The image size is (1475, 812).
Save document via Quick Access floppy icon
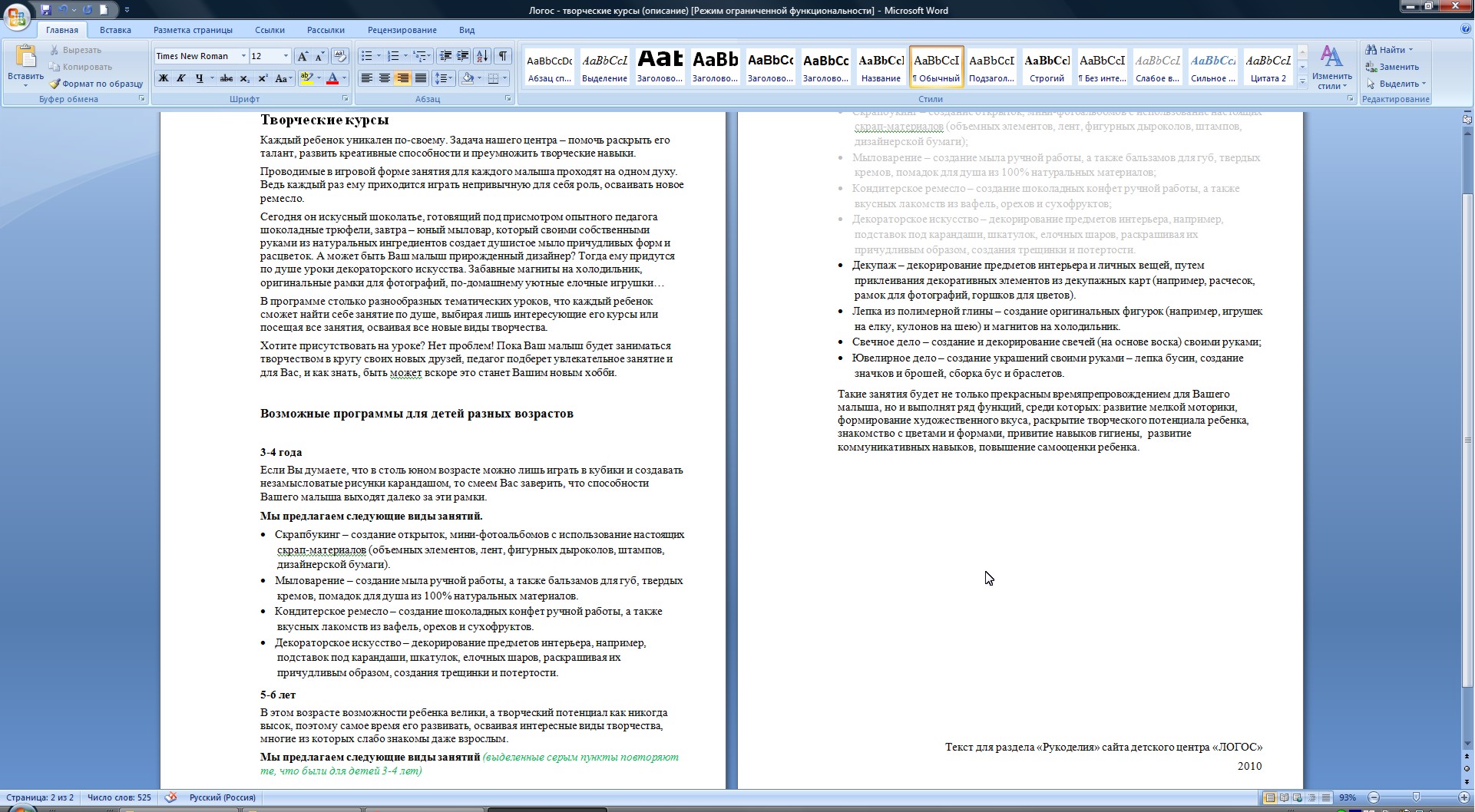click(46, 10)
